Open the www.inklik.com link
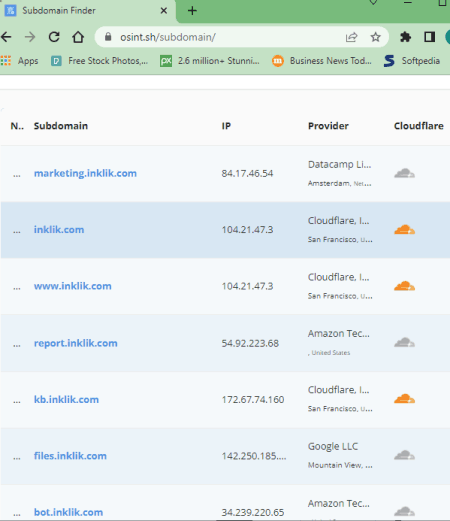The image size is (450, 521). pyautogui.click(x=73, y=286)
